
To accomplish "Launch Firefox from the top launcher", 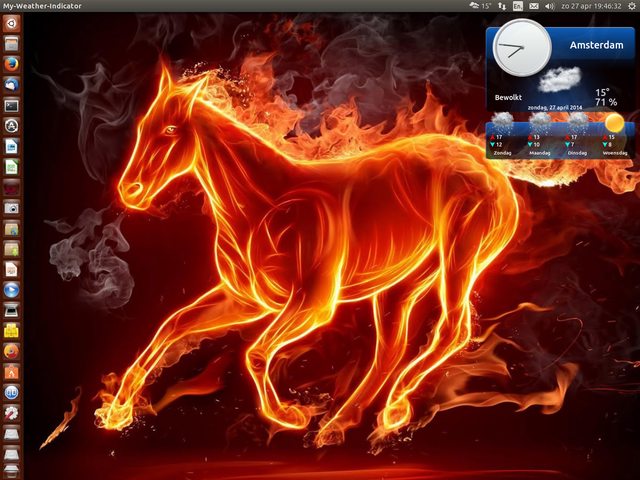I will click(x=11, y=64).
